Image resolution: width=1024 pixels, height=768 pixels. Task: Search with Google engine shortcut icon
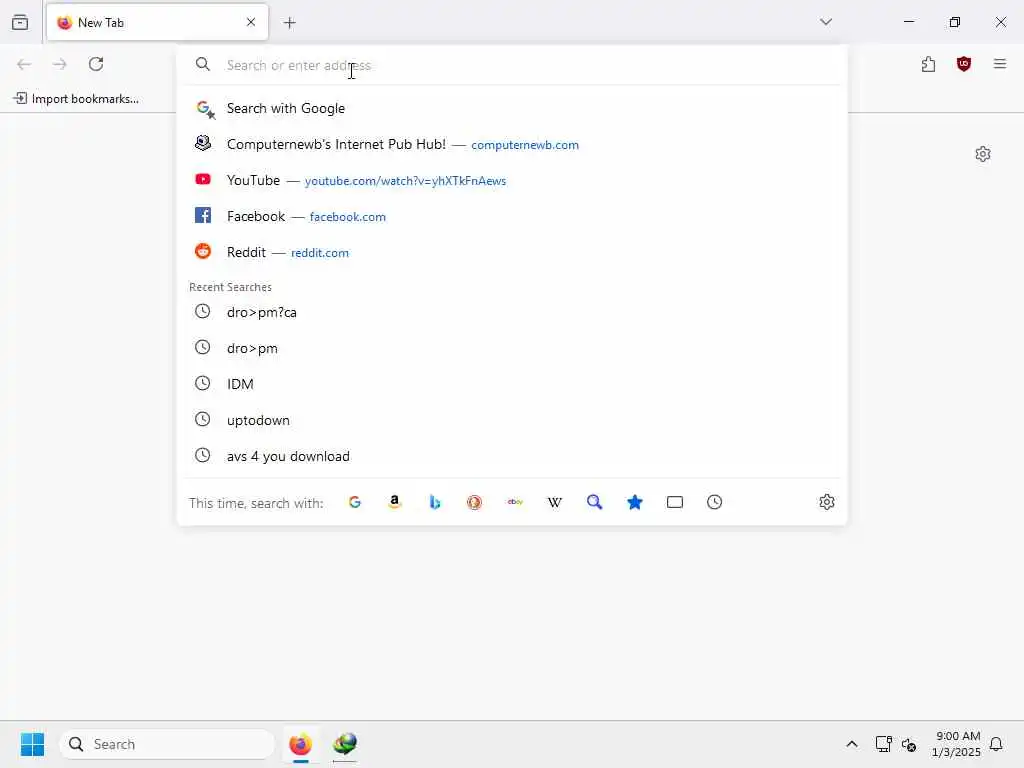(355, 502)
